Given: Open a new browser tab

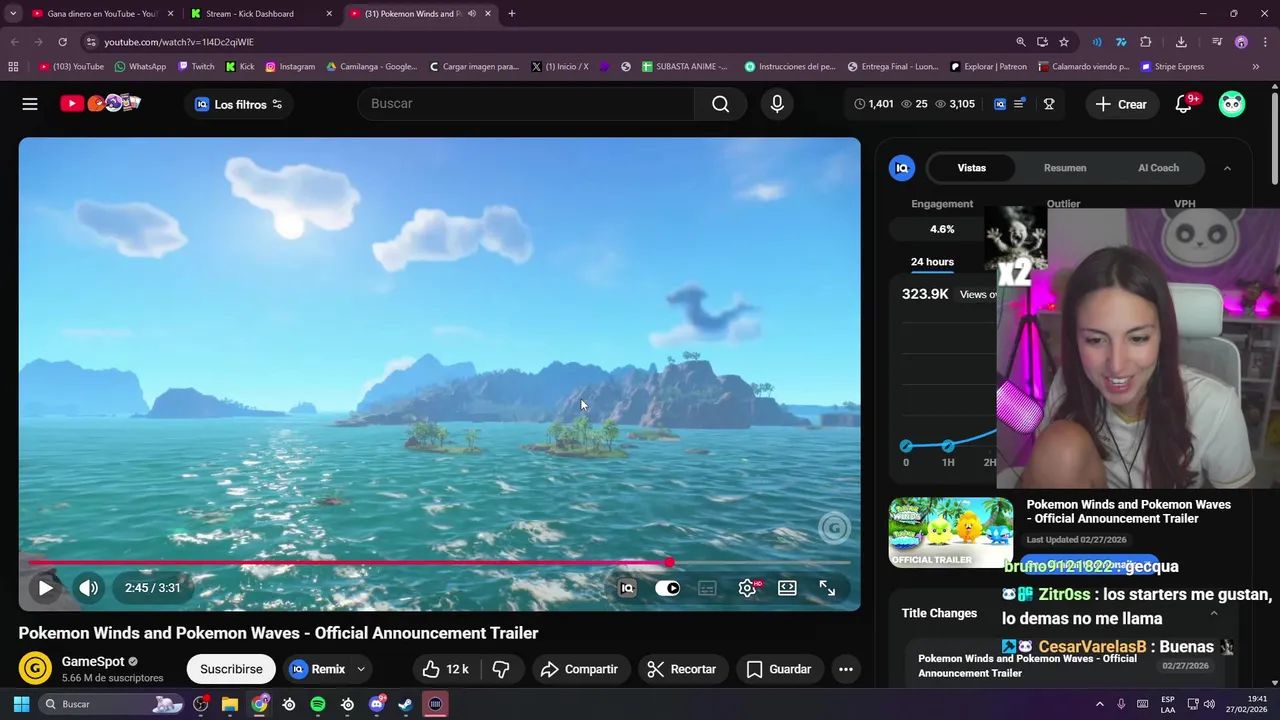Looking at the screenshot, I should pos(512,14).
